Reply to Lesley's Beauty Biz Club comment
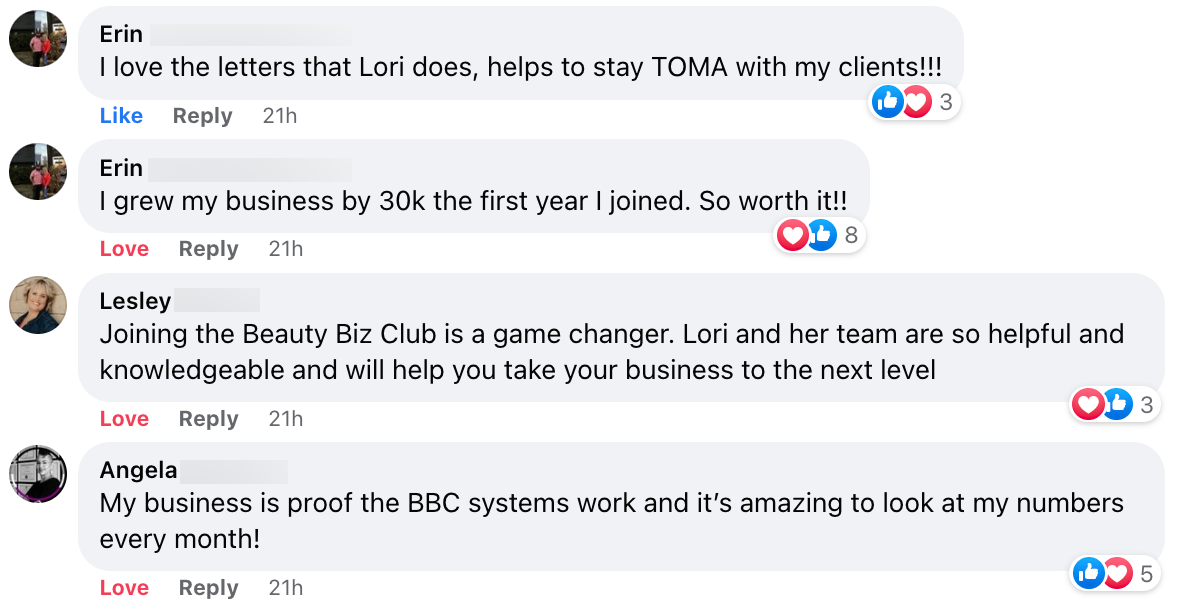 208,419
